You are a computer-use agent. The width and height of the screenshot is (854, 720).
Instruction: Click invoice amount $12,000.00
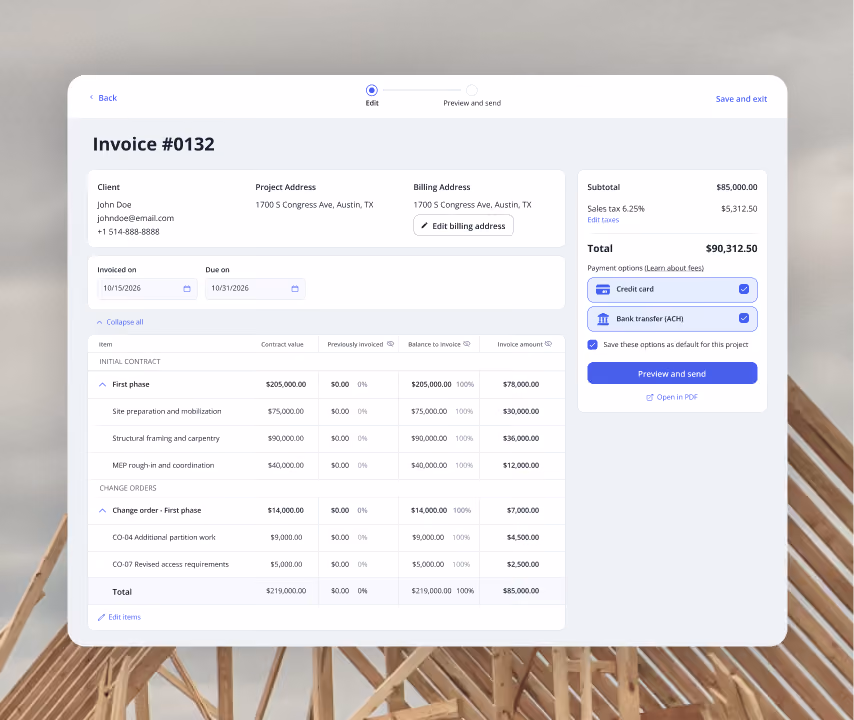coord(521,466)
